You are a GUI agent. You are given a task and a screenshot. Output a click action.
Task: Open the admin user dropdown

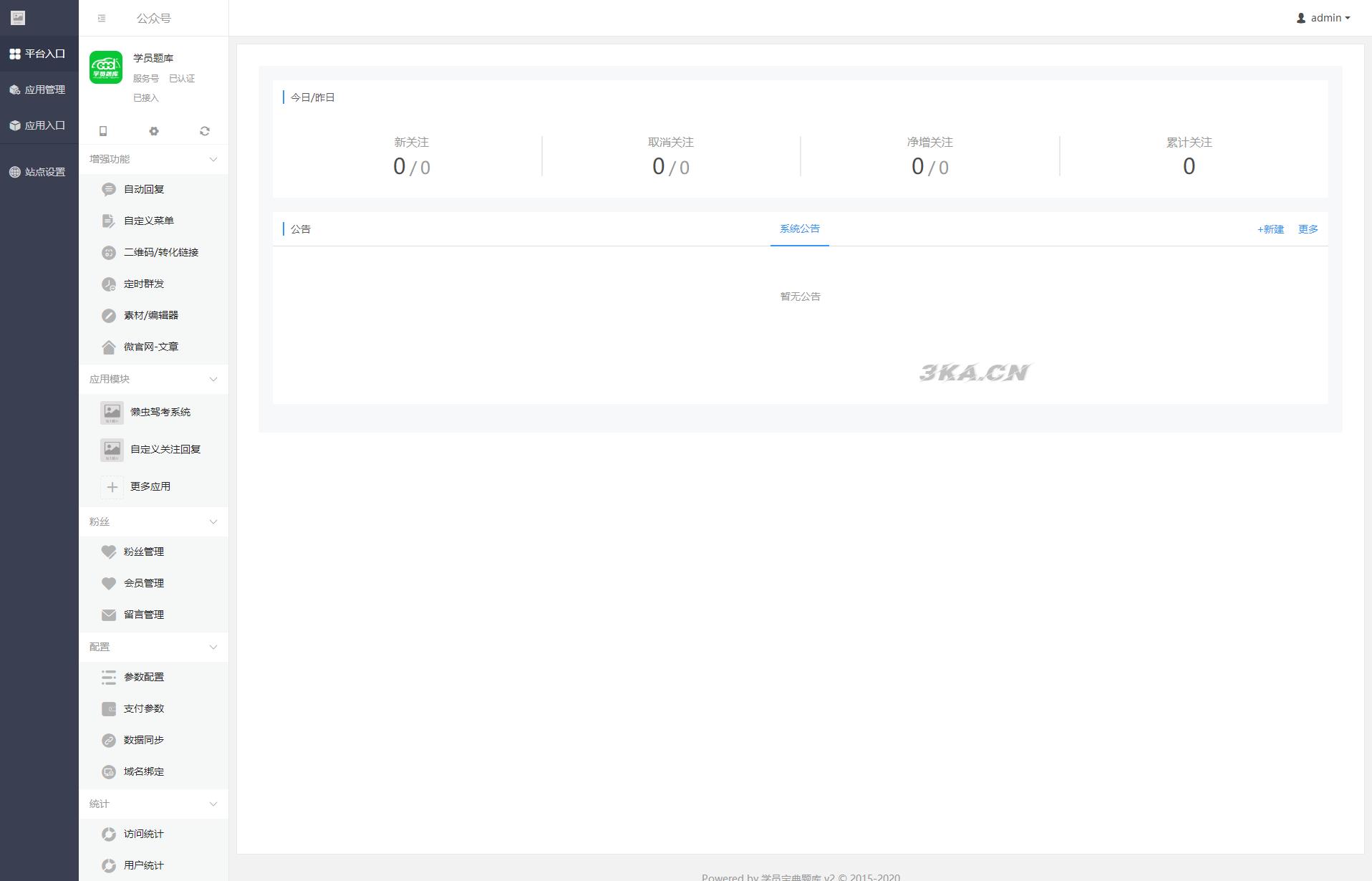pos(1323,18)
